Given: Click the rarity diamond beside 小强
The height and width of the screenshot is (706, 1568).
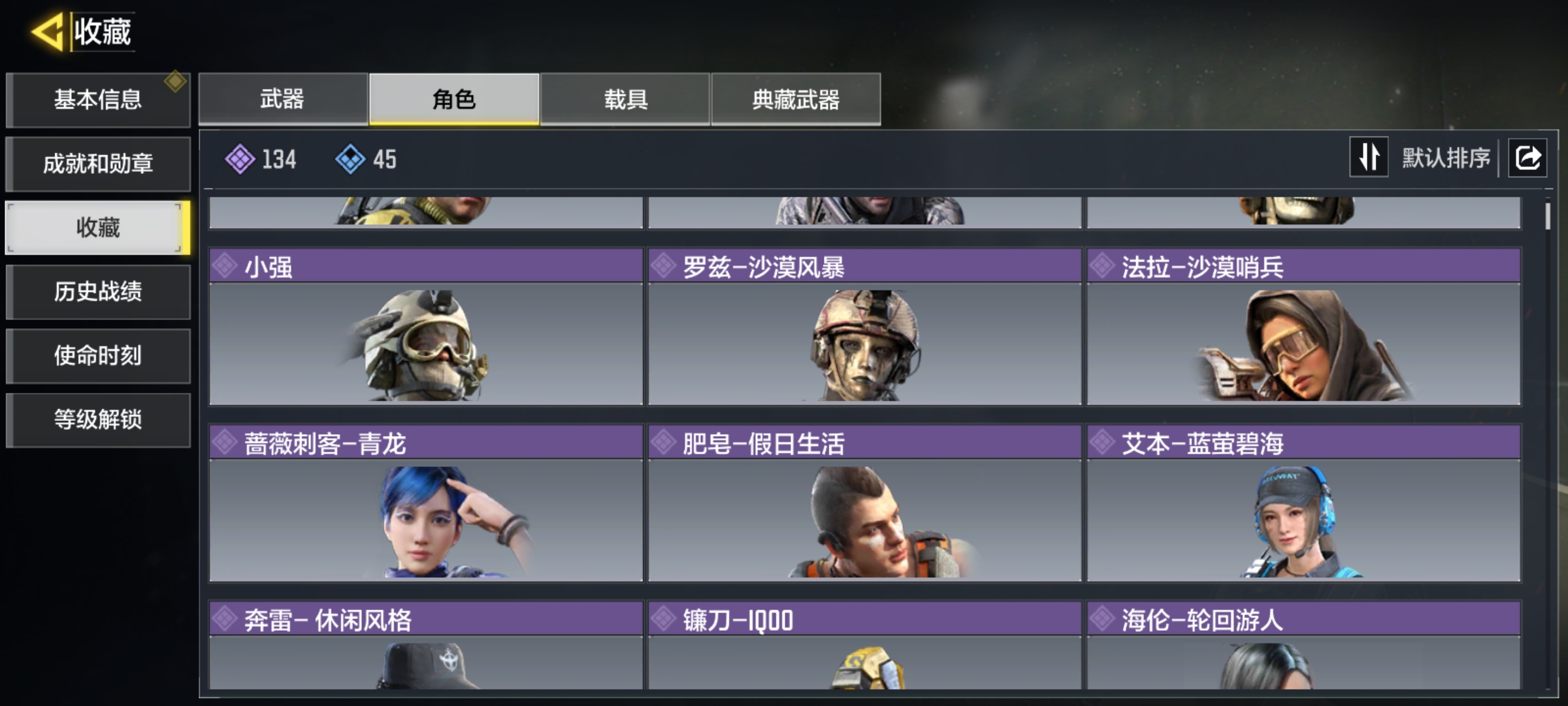Looking at the screenshot, I should coord(225,266).
